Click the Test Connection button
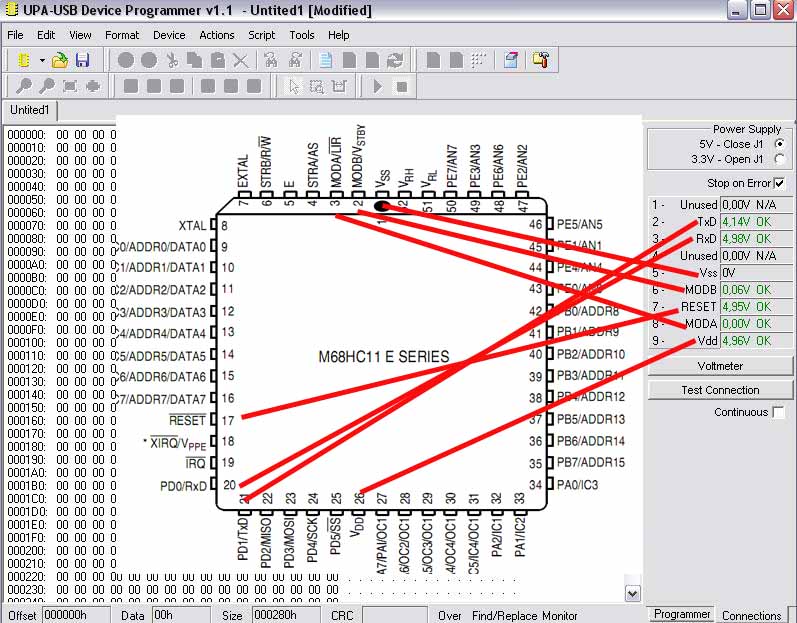 pyautogui.click(x=720, y=390)
